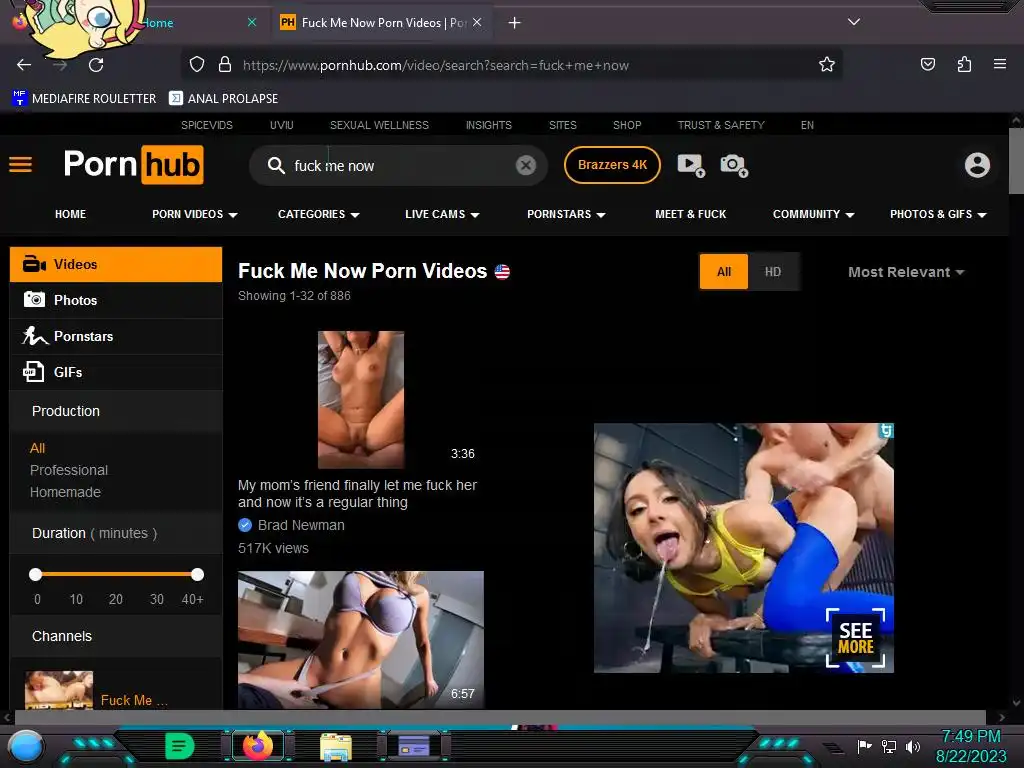
Task: Select the All quality filter
Action: (x=724, y=272)
